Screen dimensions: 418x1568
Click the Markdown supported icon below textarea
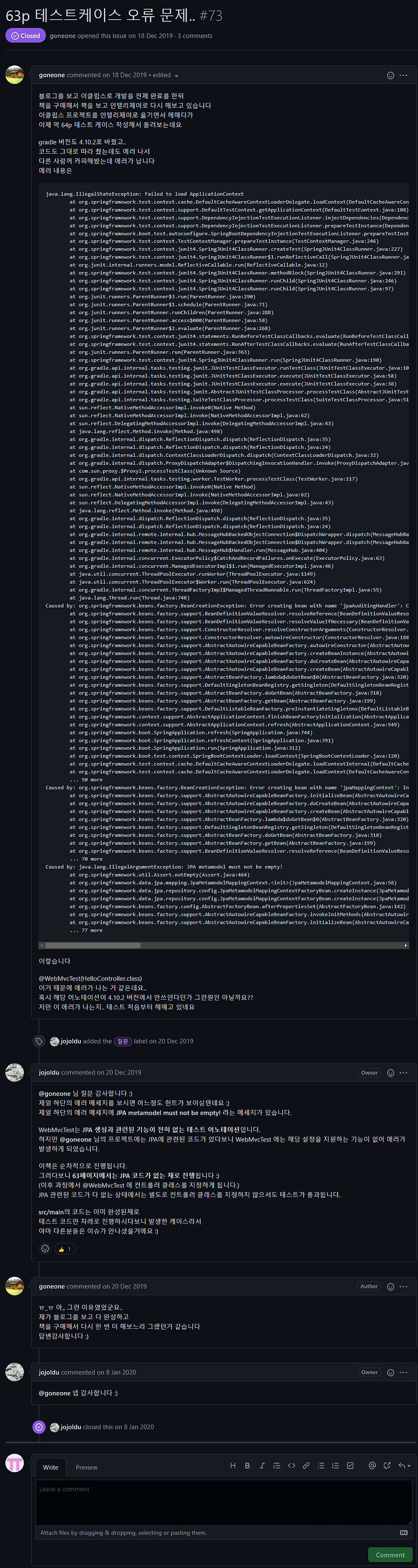coord(403,1532)
